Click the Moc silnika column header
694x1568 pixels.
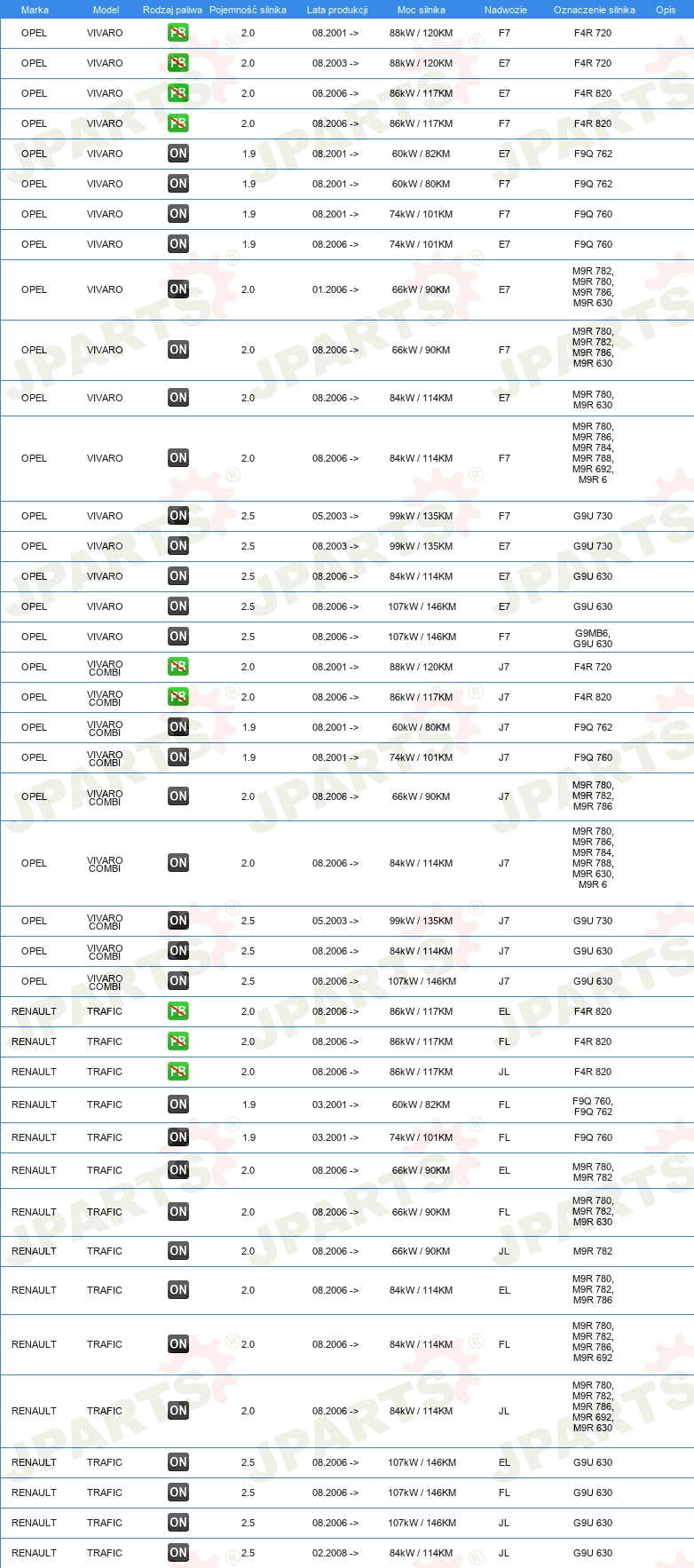422,10
